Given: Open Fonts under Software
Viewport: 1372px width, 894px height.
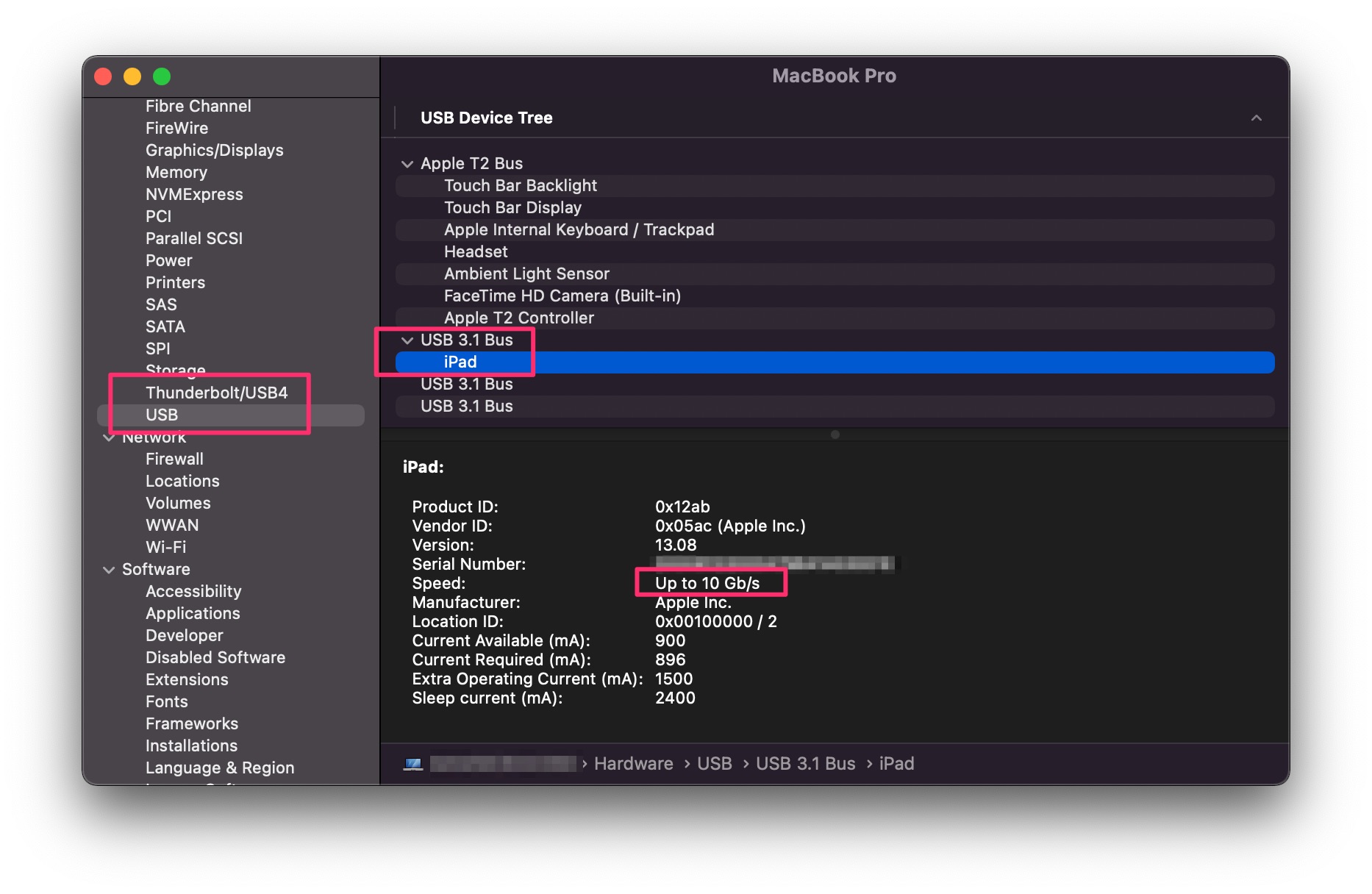Looking at the screenshot, I should point(166,702).
